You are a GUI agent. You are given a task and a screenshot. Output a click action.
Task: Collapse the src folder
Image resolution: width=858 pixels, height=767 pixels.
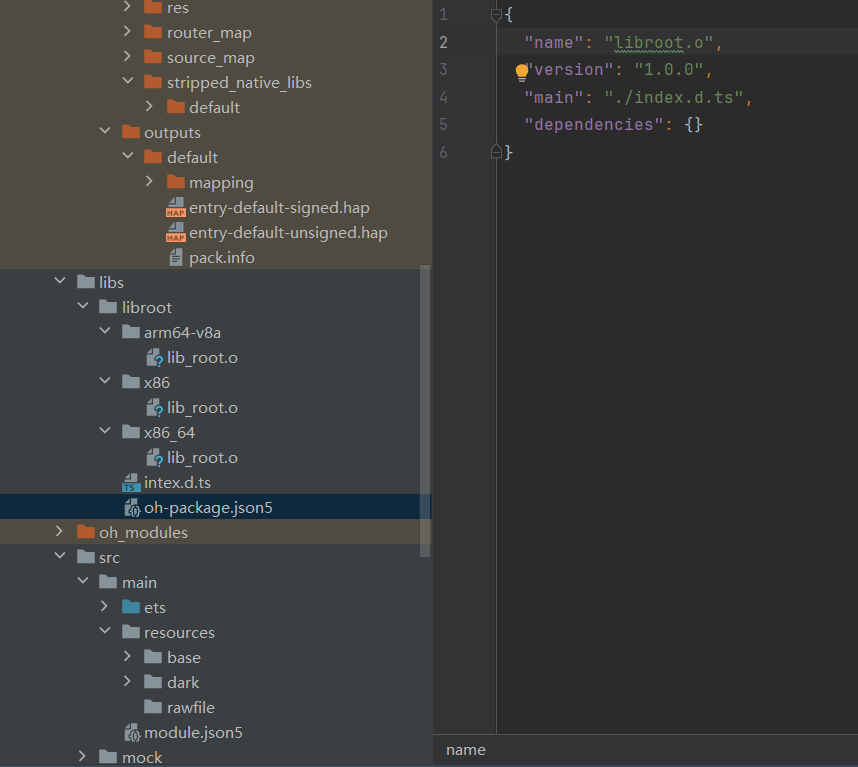[x=60, y=556]
